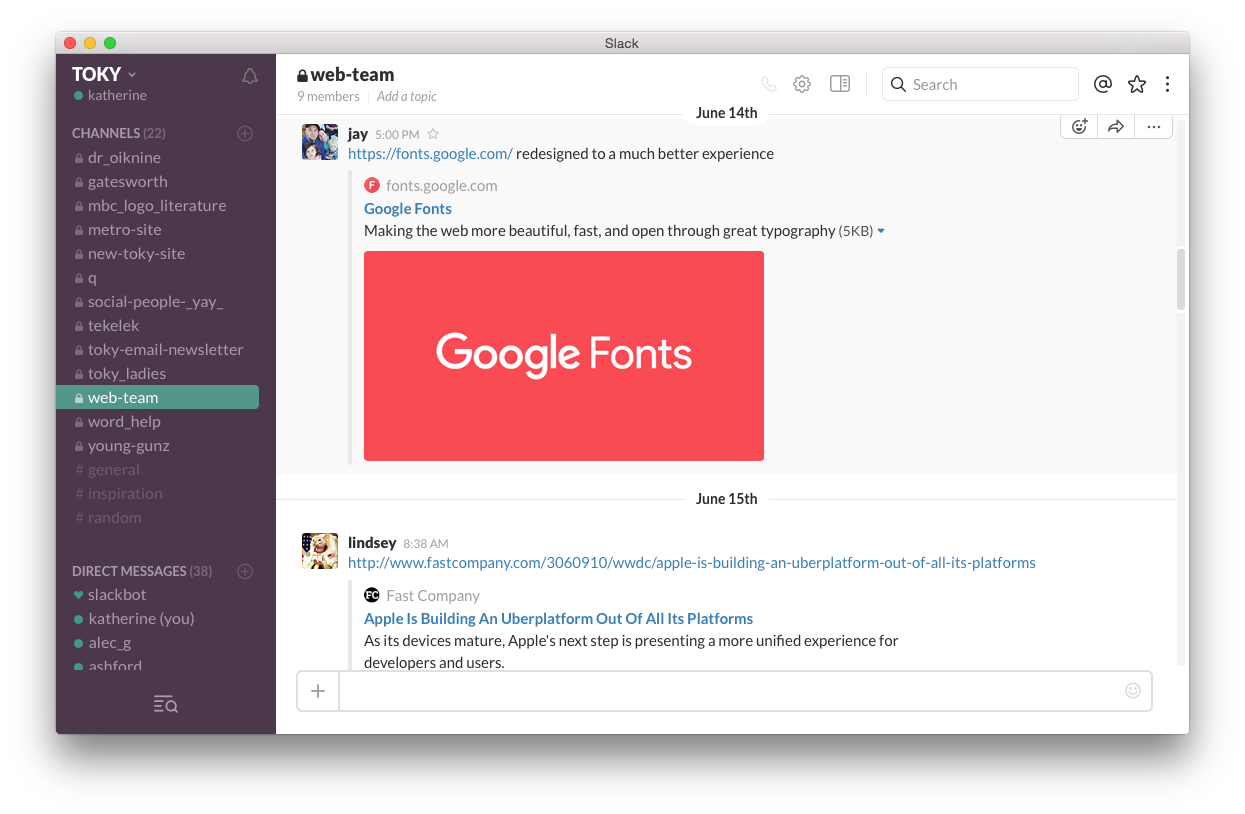The image size is (1245, 814).
Task: Click the June 15th date divider
Action: (x=727, y=499)
